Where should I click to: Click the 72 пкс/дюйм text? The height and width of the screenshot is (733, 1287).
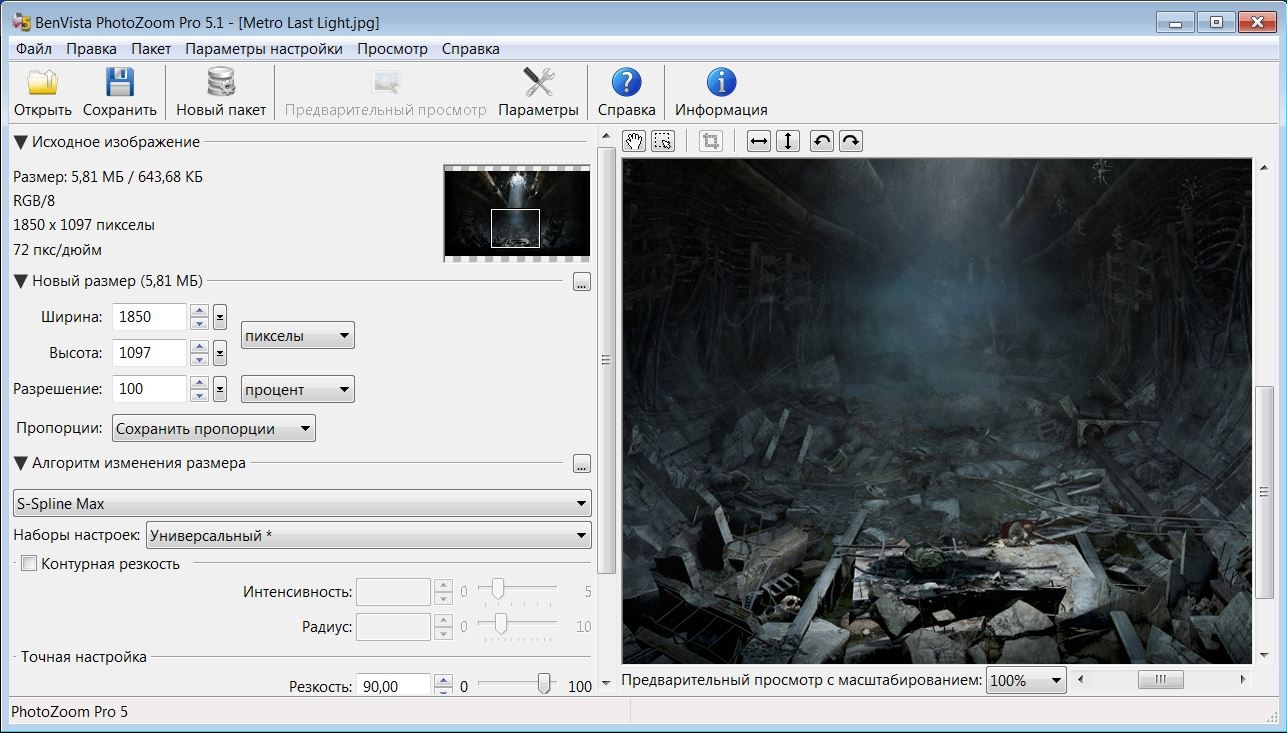[57, 250]
